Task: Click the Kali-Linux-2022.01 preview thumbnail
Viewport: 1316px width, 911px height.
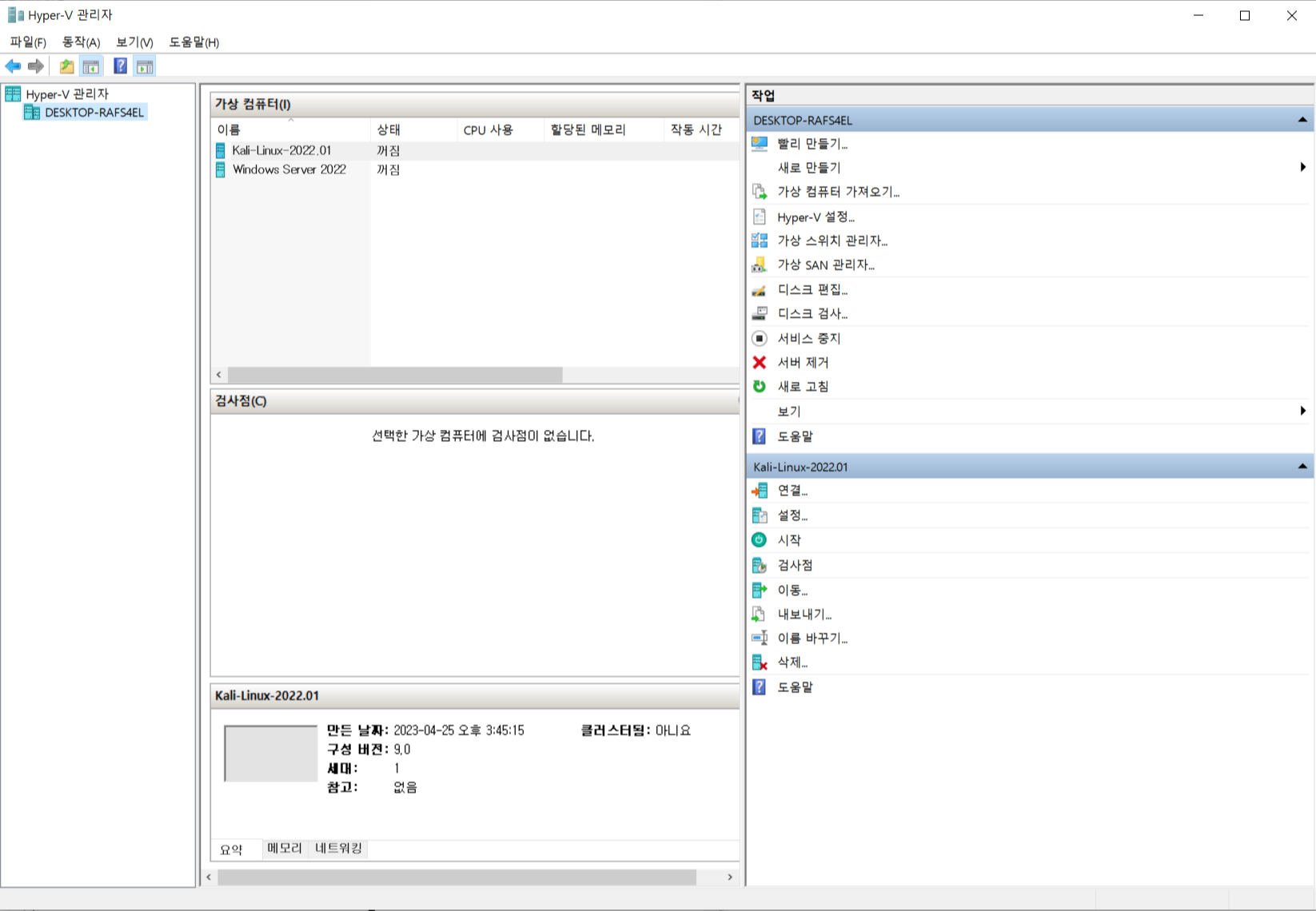Action: coord(271,754)
